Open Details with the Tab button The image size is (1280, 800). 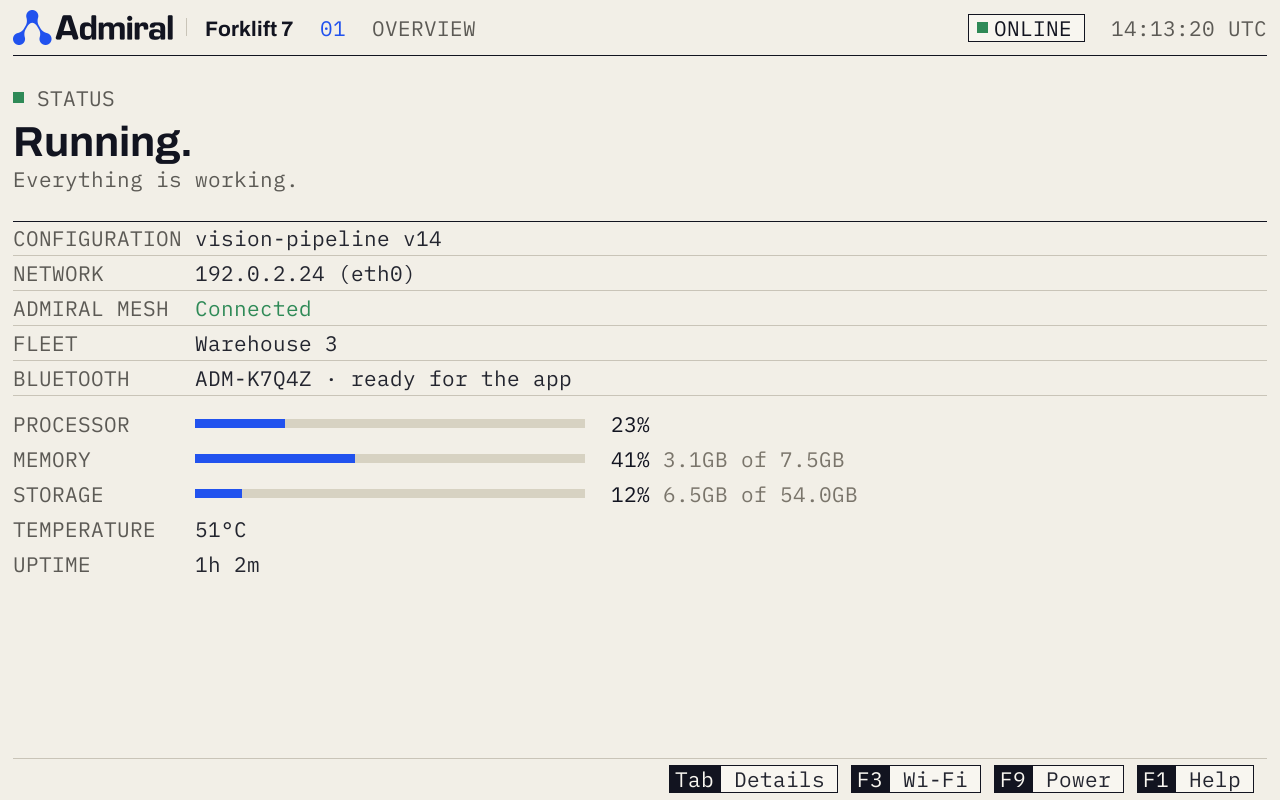[x=753, y=779]
